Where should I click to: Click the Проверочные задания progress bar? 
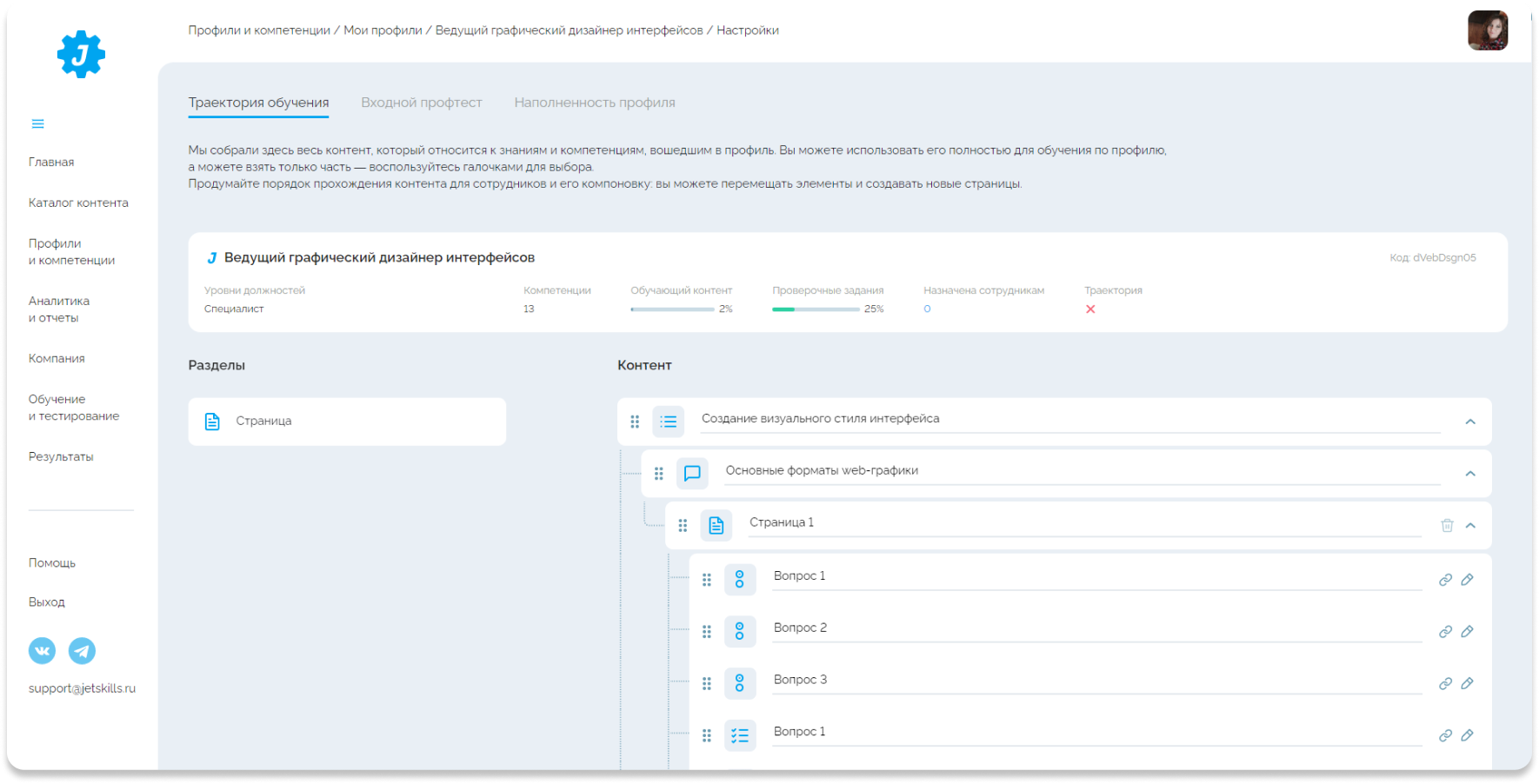816,309
